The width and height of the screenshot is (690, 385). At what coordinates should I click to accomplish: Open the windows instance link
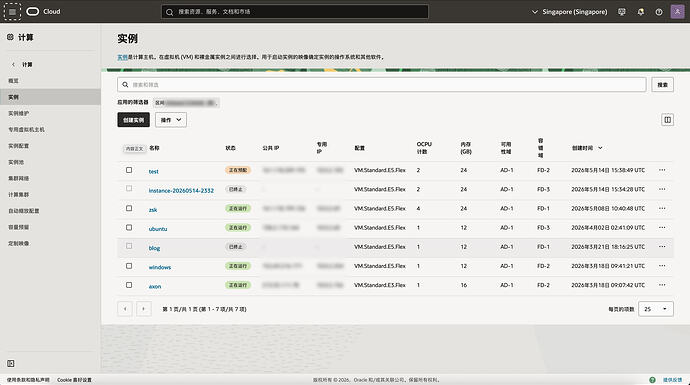[160, 267]
